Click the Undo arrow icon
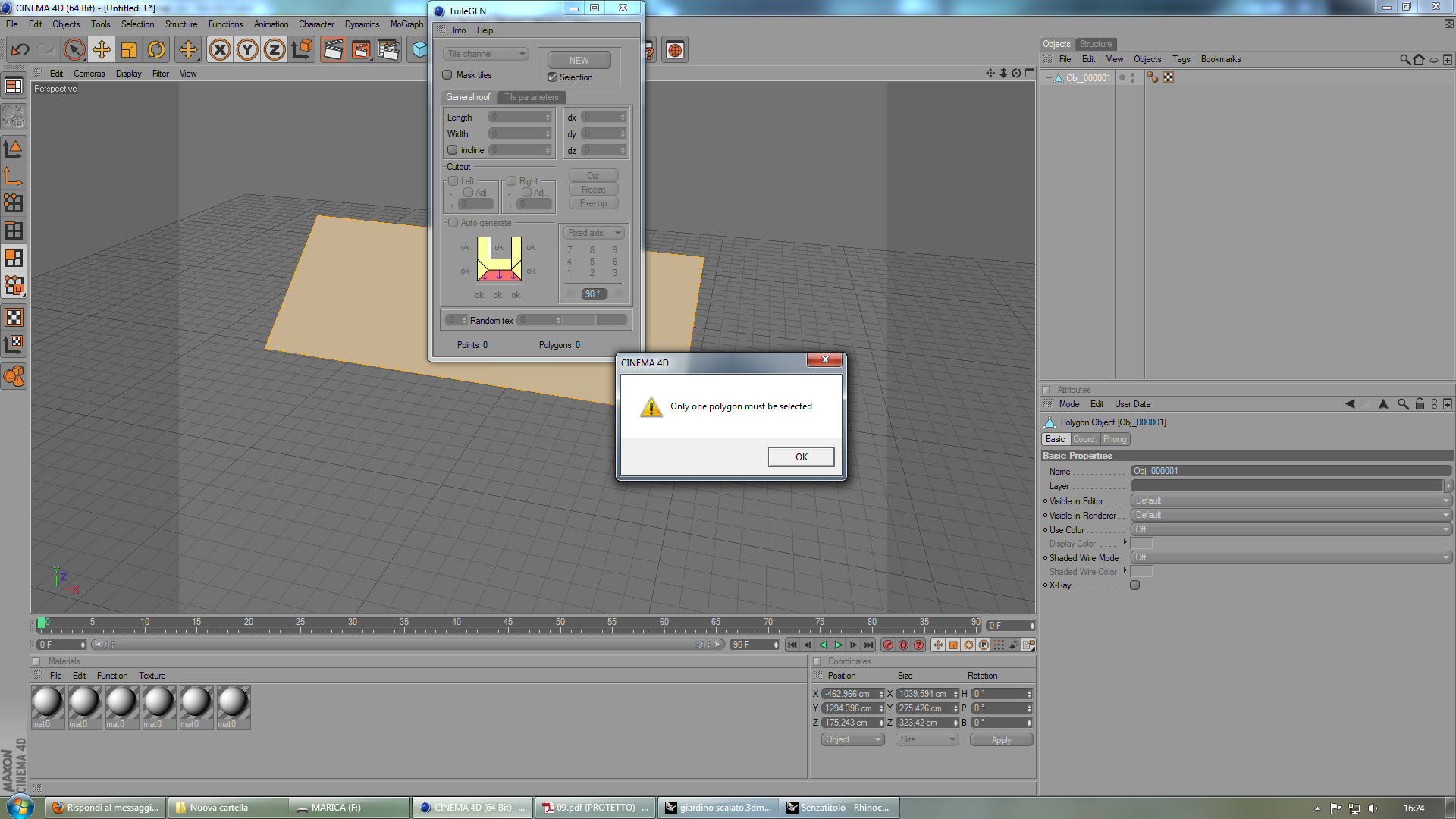Image resolution: width=1456 pixels, height=819 pixels. coord(20,50)
